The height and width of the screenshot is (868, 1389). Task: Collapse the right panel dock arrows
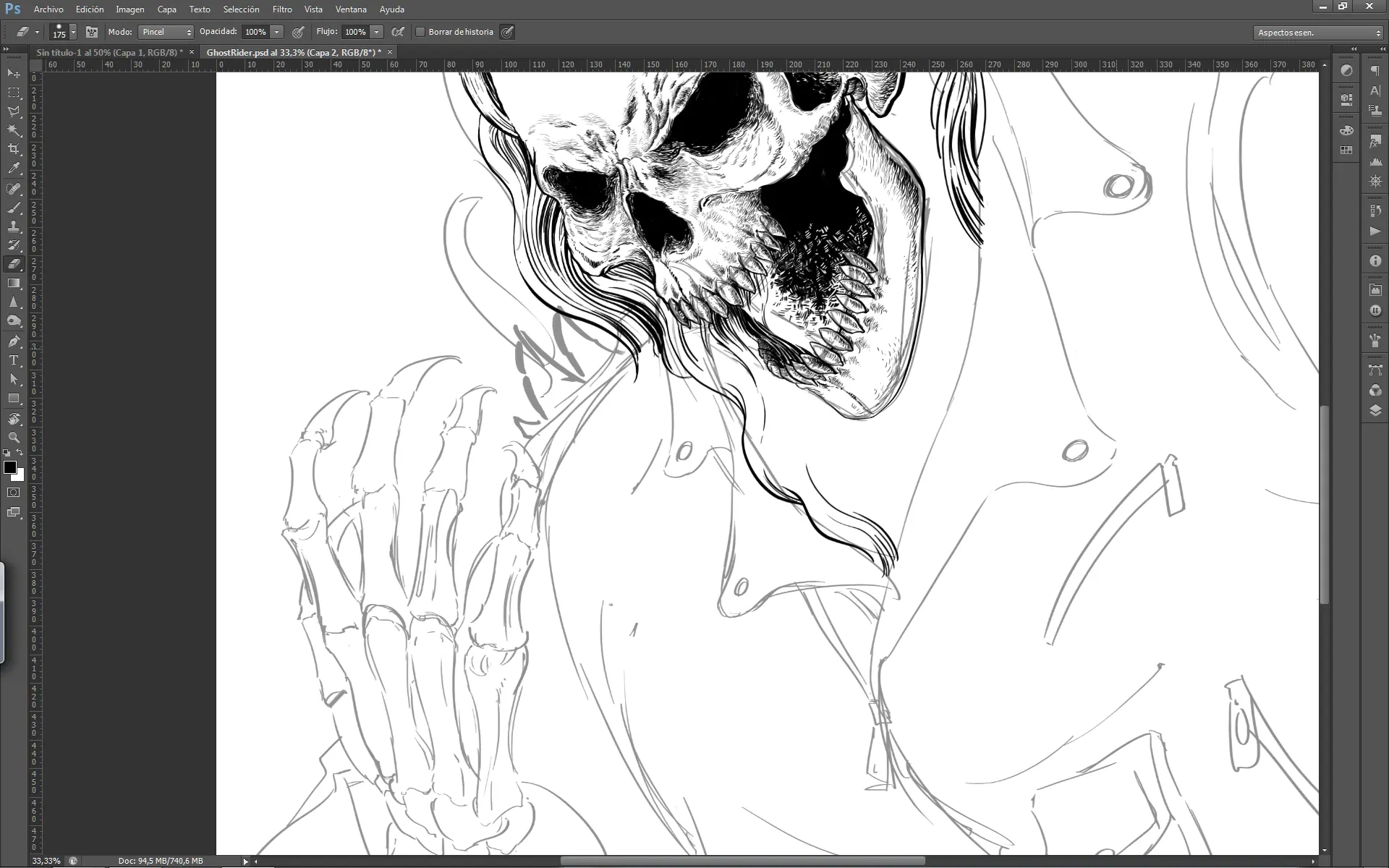point(1382,49)
